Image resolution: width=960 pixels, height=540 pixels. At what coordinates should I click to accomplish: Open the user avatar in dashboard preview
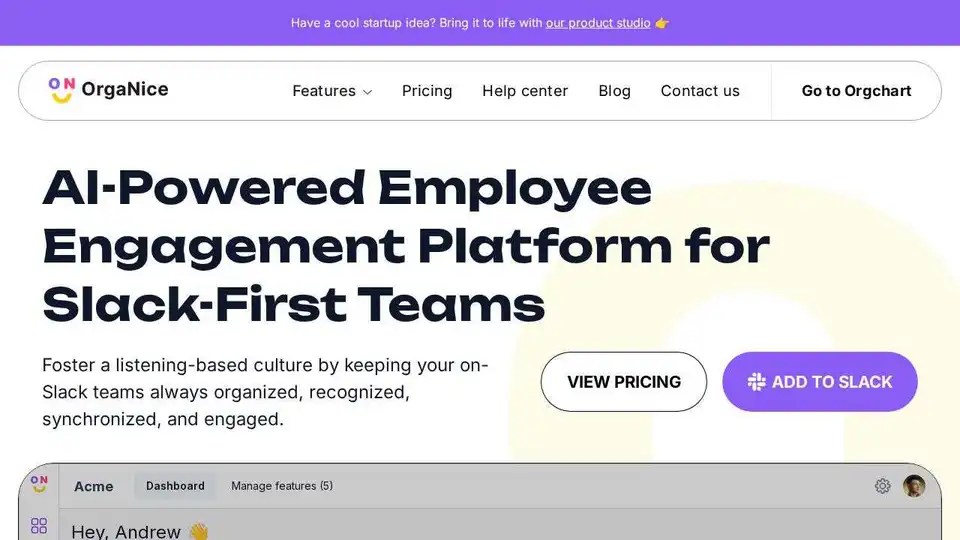tap(913, 486)
